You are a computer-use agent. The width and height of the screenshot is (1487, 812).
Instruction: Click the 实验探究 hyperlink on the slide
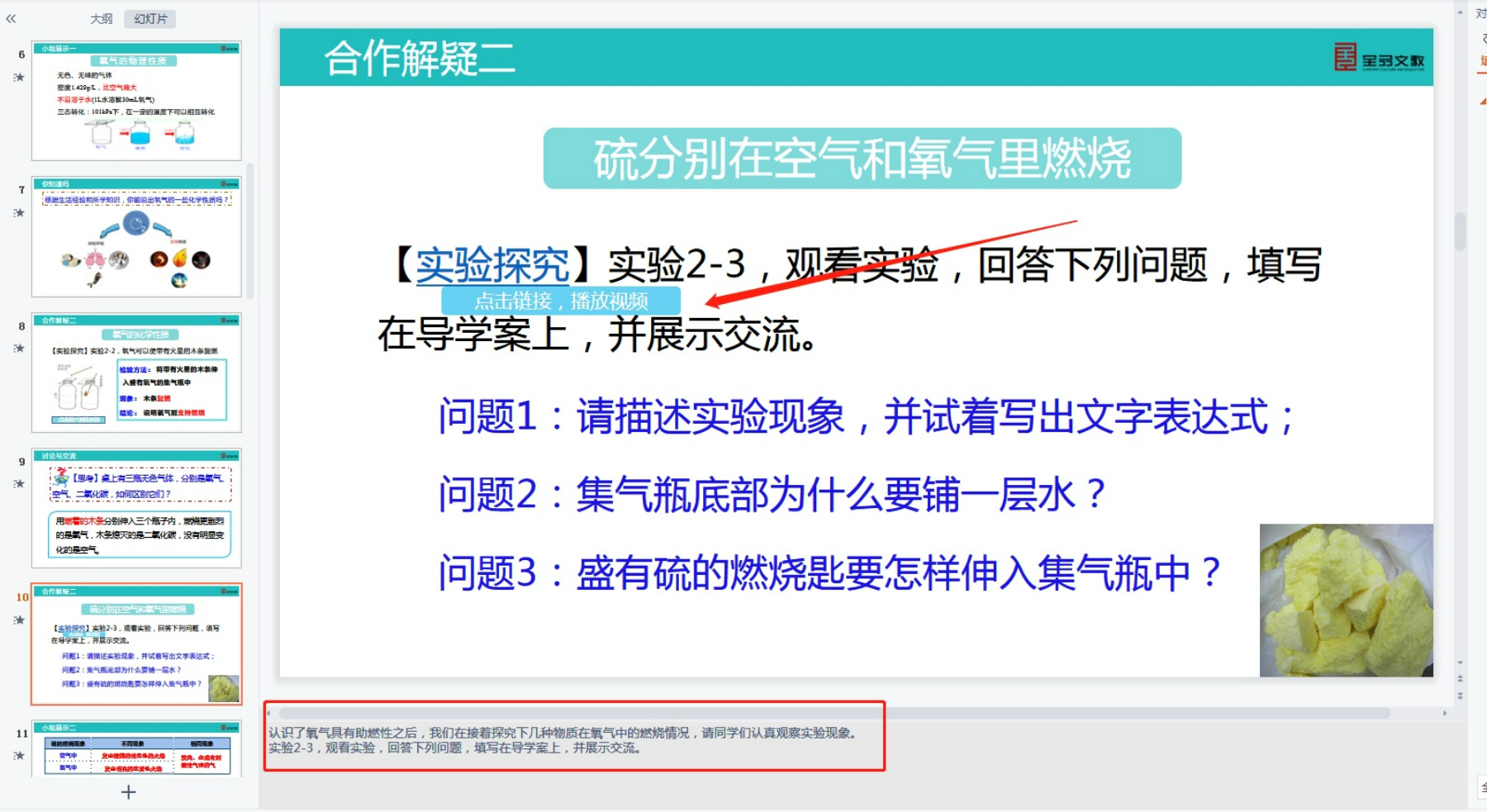point(492,266)
